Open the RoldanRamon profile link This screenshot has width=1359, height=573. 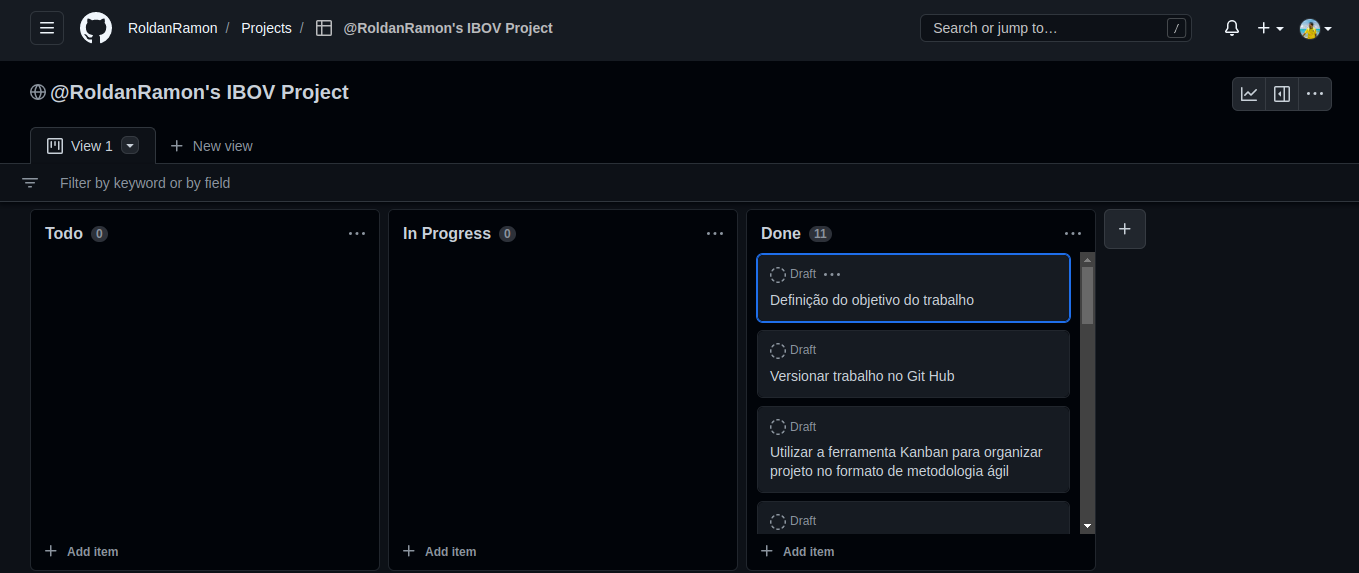(172, 28)
